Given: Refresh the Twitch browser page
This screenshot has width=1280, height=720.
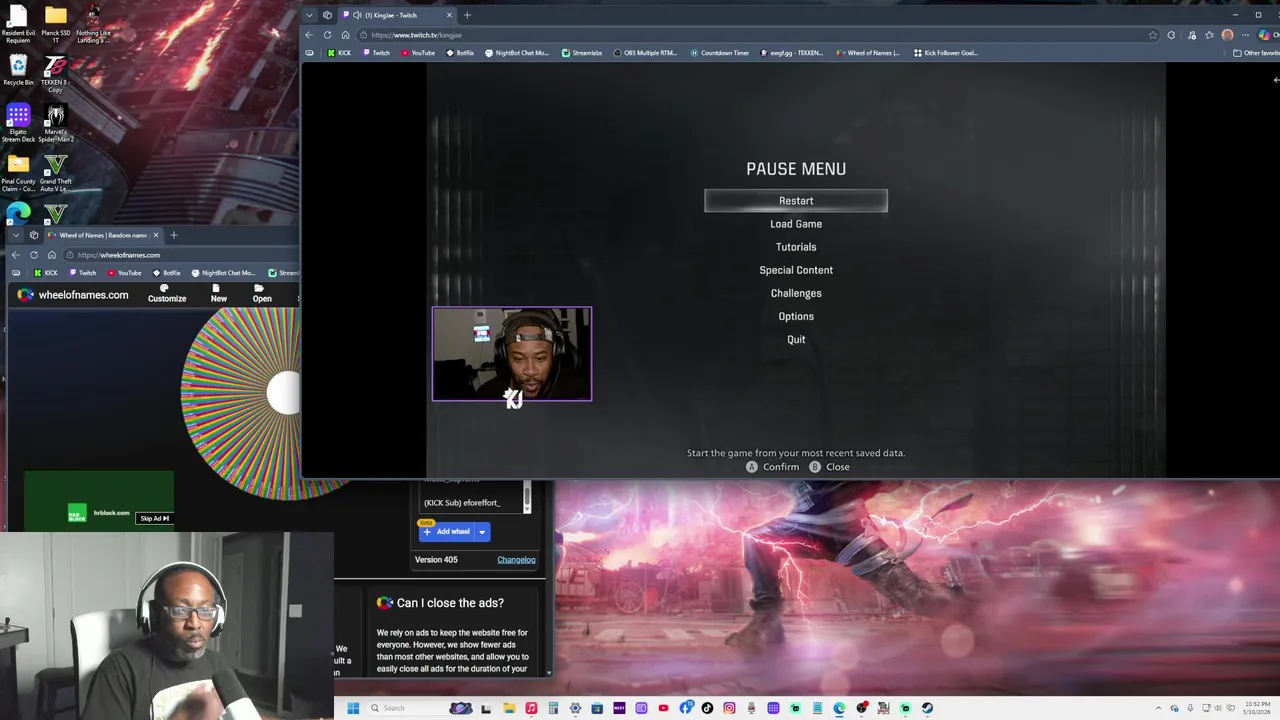Looking at the screenshot, I should tap(327, 35).
